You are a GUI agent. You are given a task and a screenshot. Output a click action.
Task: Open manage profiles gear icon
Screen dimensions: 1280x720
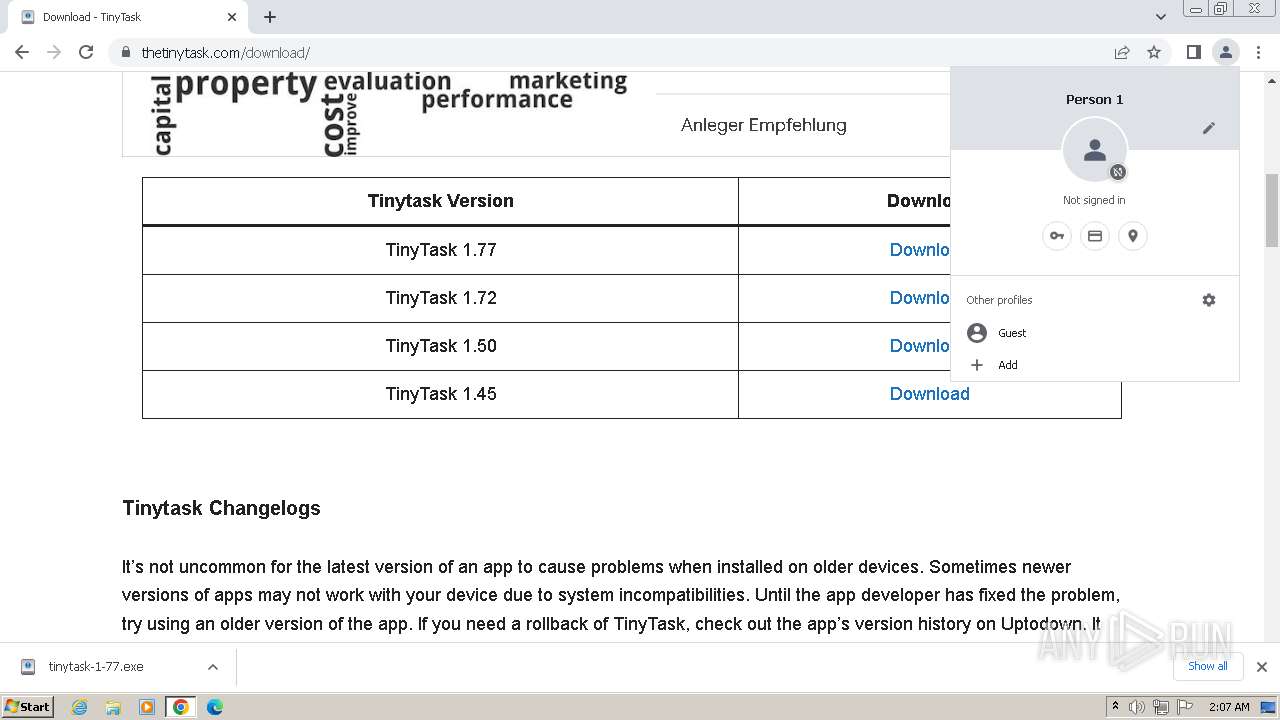click(x=1209, y=300)
